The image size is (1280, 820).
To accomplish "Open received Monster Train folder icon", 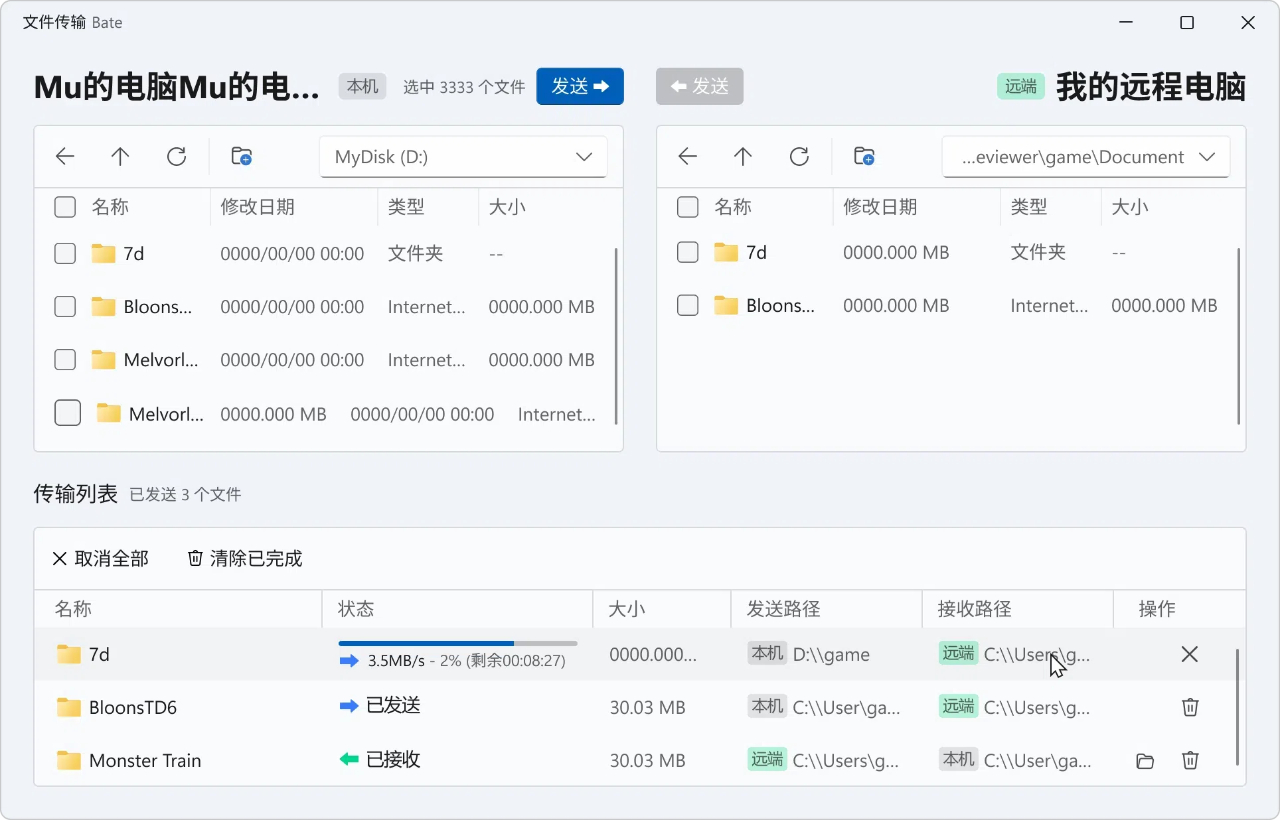I will pyautogui.click(x=1144, y=760).
